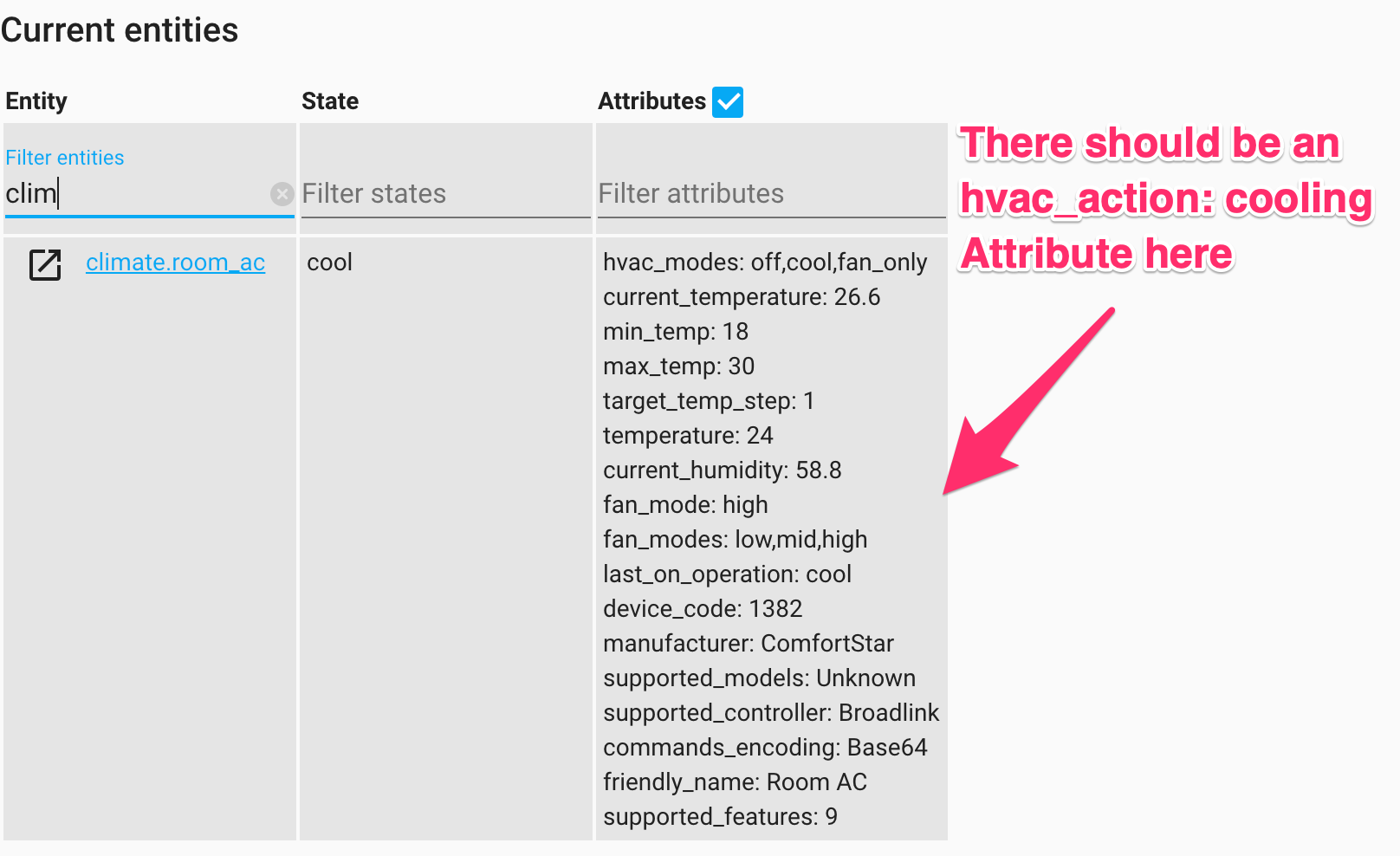Open the climate.room_ac entity link

[175, 263]
